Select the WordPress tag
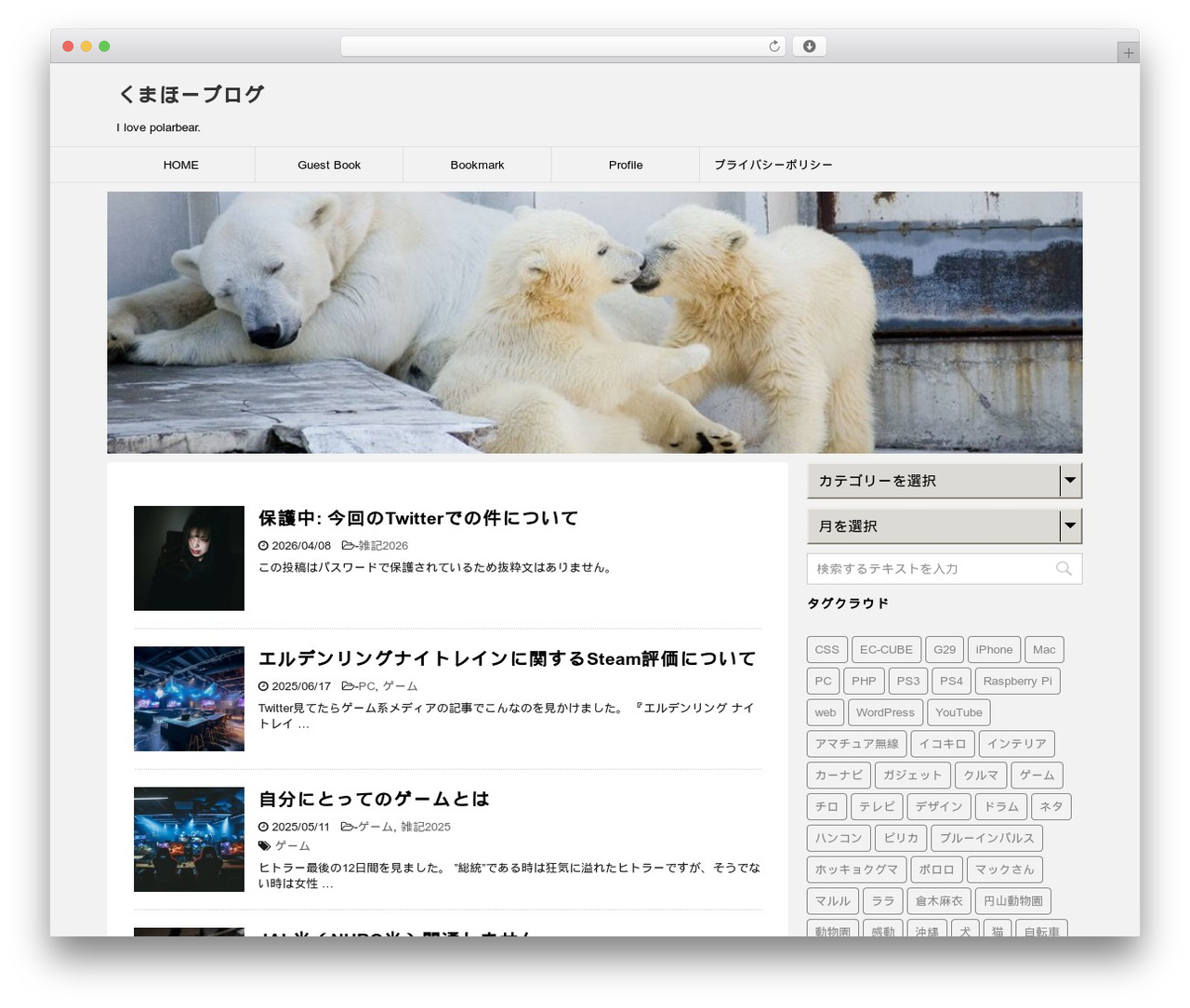Screen dimensions: 1190x1008 coord(885,713)
